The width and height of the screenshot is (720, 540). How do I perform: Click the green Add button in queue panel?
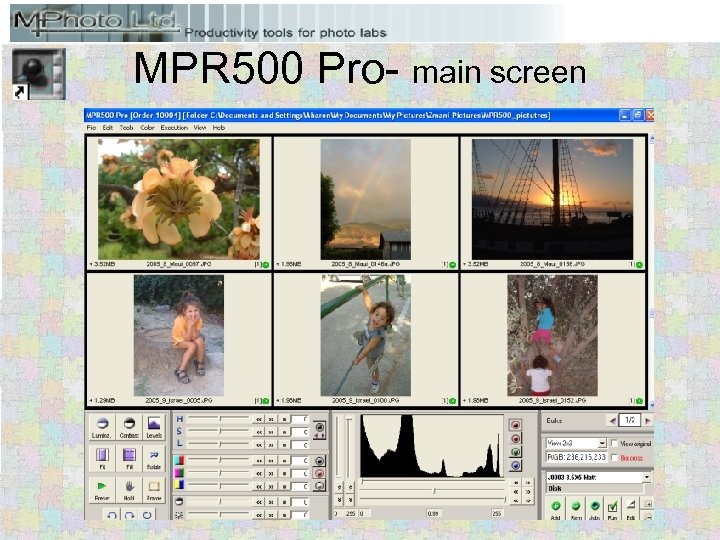point(556,509)
